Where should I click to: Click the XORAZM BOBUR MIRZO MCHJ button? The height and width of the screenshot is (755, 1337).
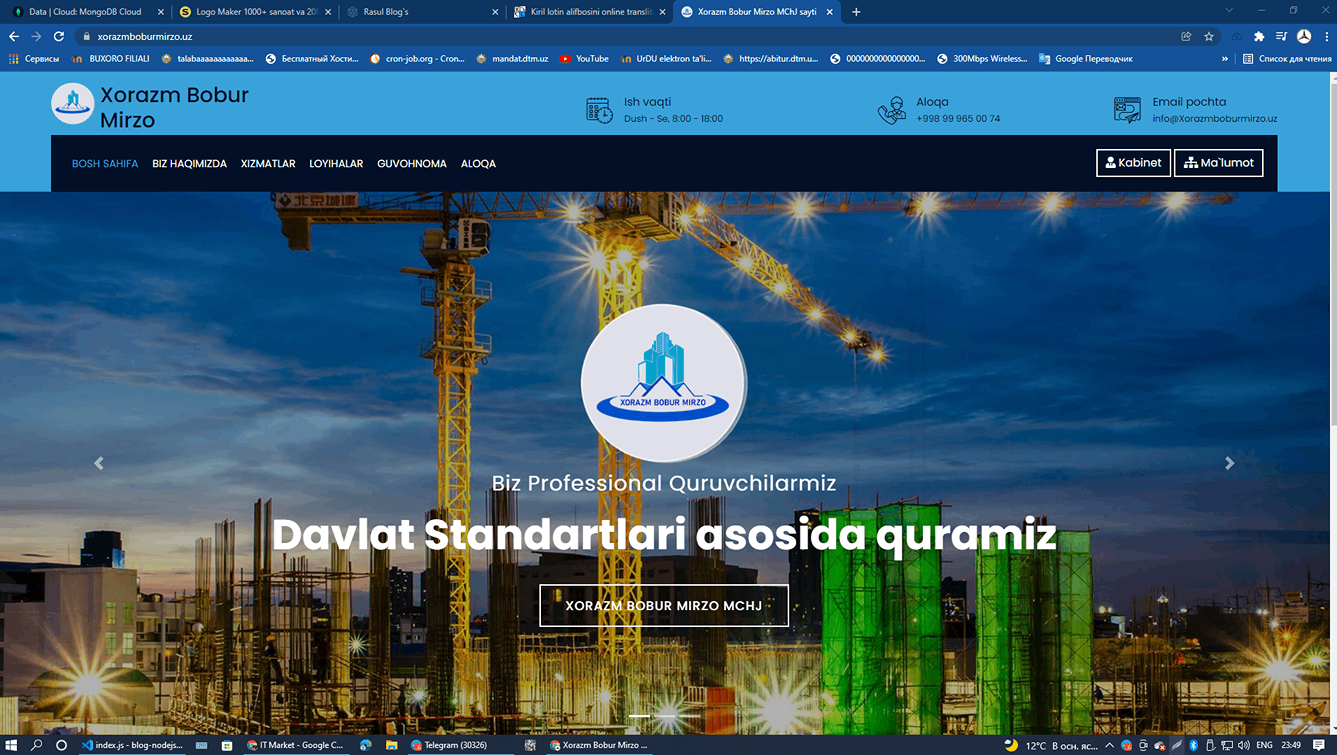(x=663, y=606)
